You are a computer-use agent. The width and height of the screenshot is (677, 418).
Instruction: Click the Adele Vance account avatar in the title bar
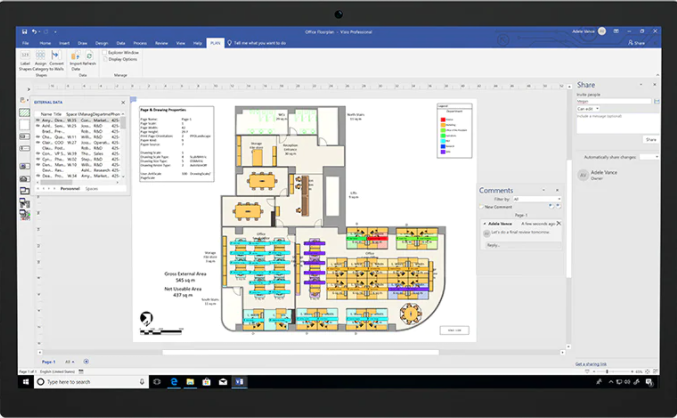pos(602,31)
